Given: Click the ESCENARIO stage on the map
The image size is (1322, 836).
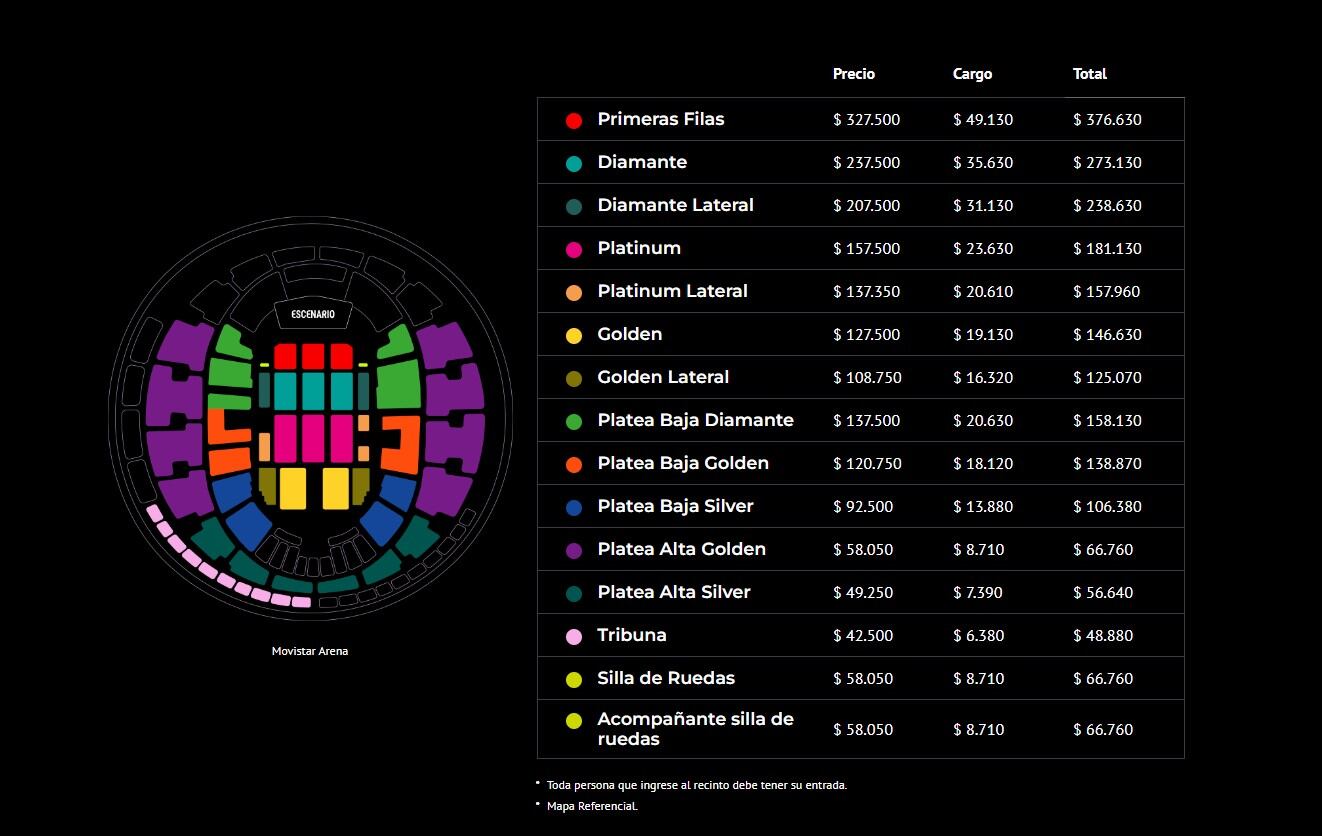Looking at the screenshot, I should (313, 315).
